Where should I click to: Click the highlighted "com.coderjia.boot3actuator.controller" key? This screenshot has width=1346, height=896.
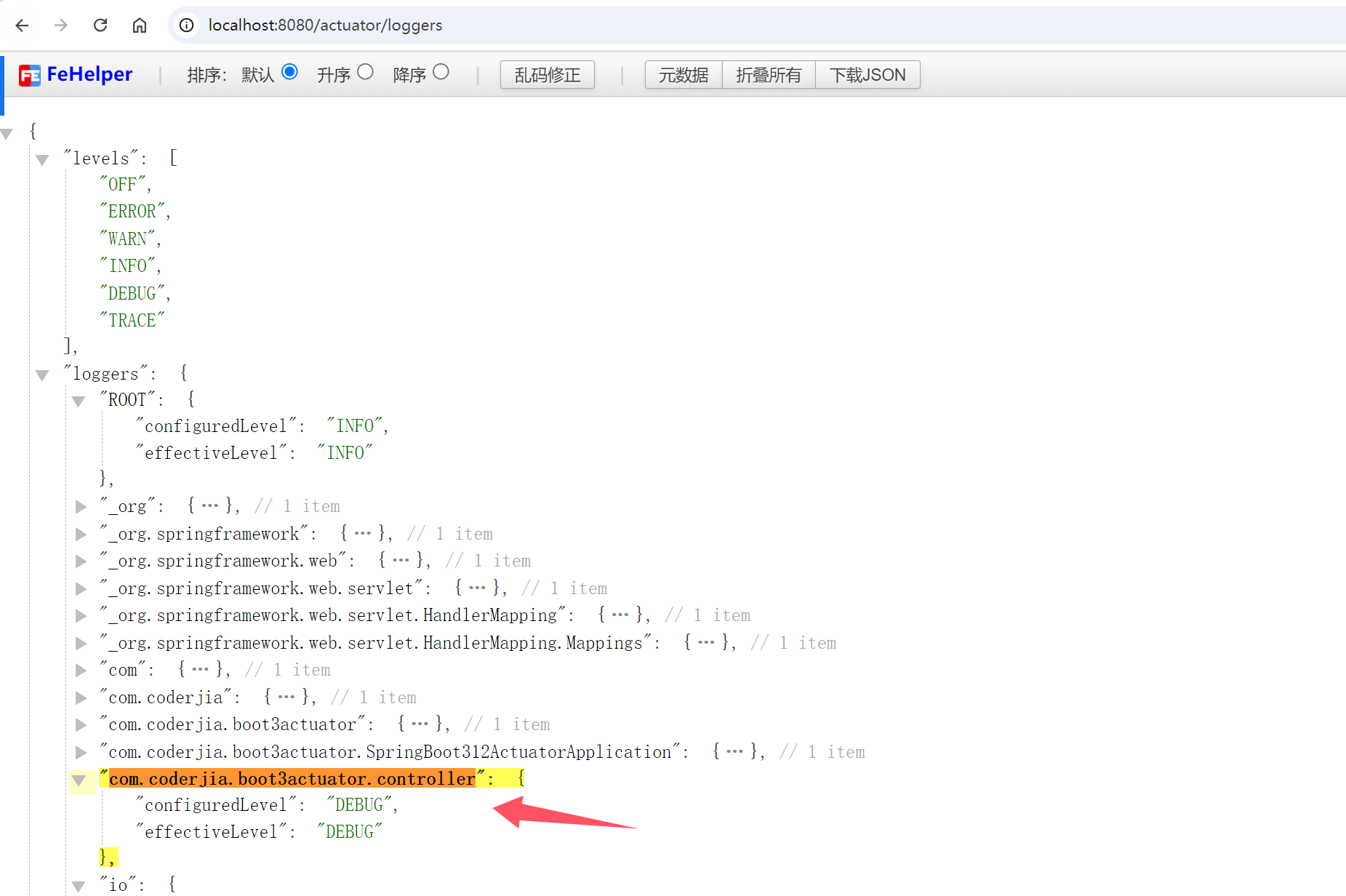coord(292,779)
